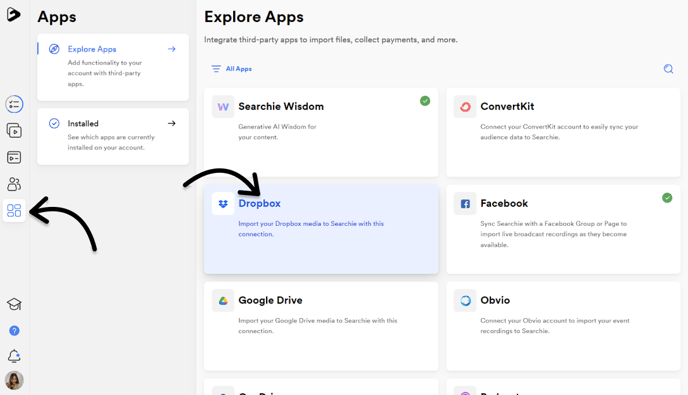688x395 pixels.
Task: Open the Google Drive app card
Action: click(x=321, y=327)
